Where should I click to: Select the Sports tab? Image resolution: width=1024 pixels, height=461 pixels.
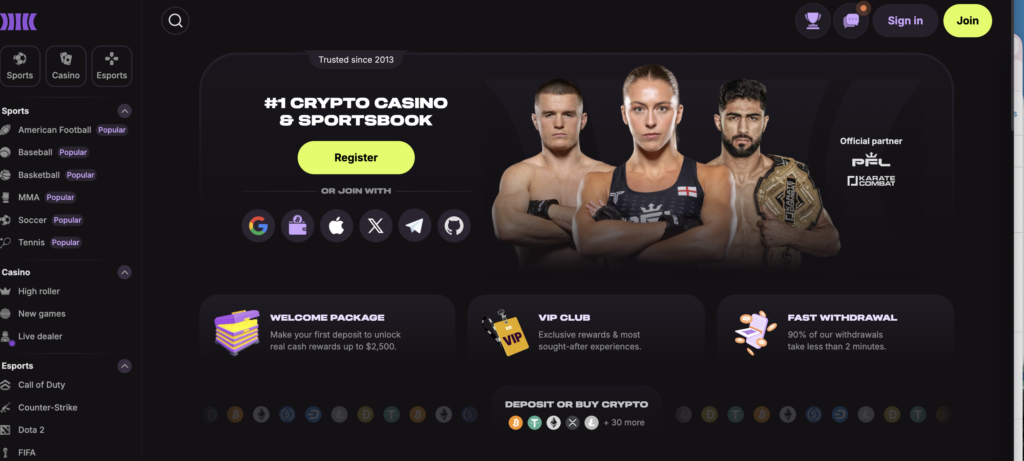pyautogui.click(x=20, y=66)
